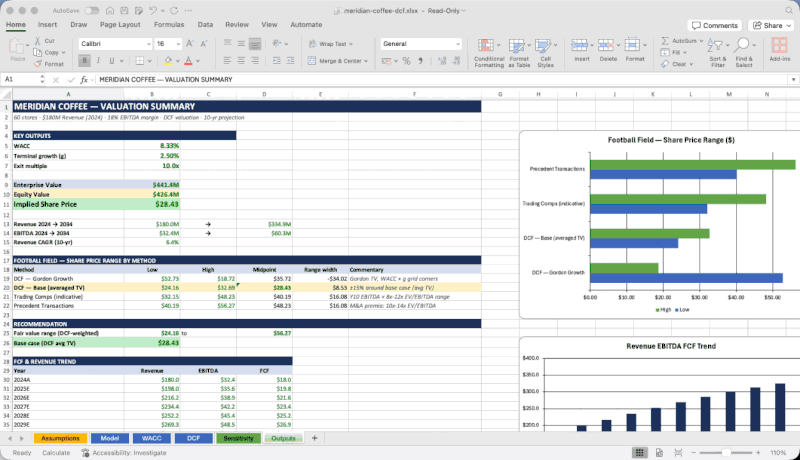Open the Sort & Filter menu

tap(717, 53)
